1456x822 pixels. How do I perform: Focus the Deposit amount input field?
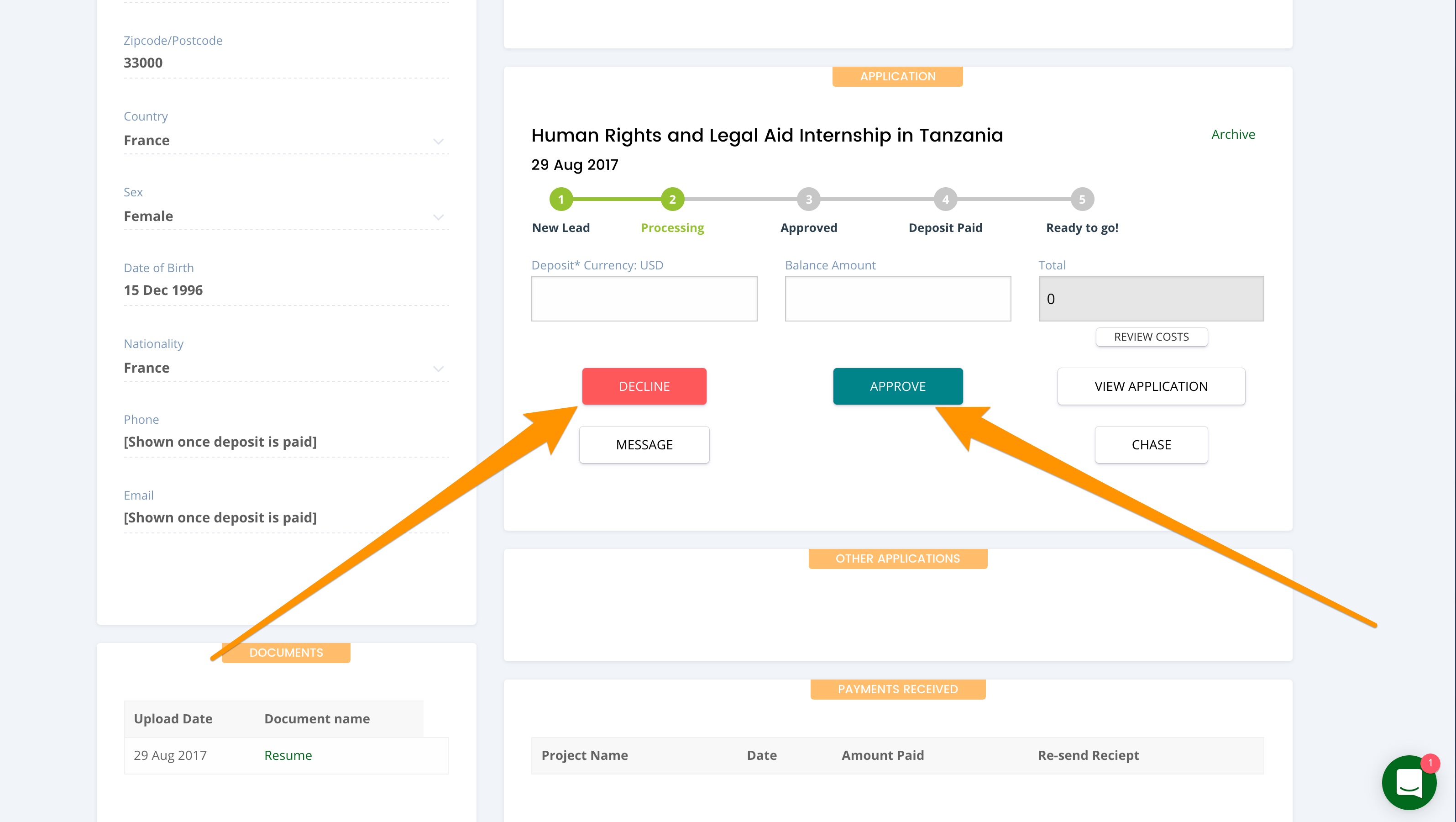(x=644, y=299)
